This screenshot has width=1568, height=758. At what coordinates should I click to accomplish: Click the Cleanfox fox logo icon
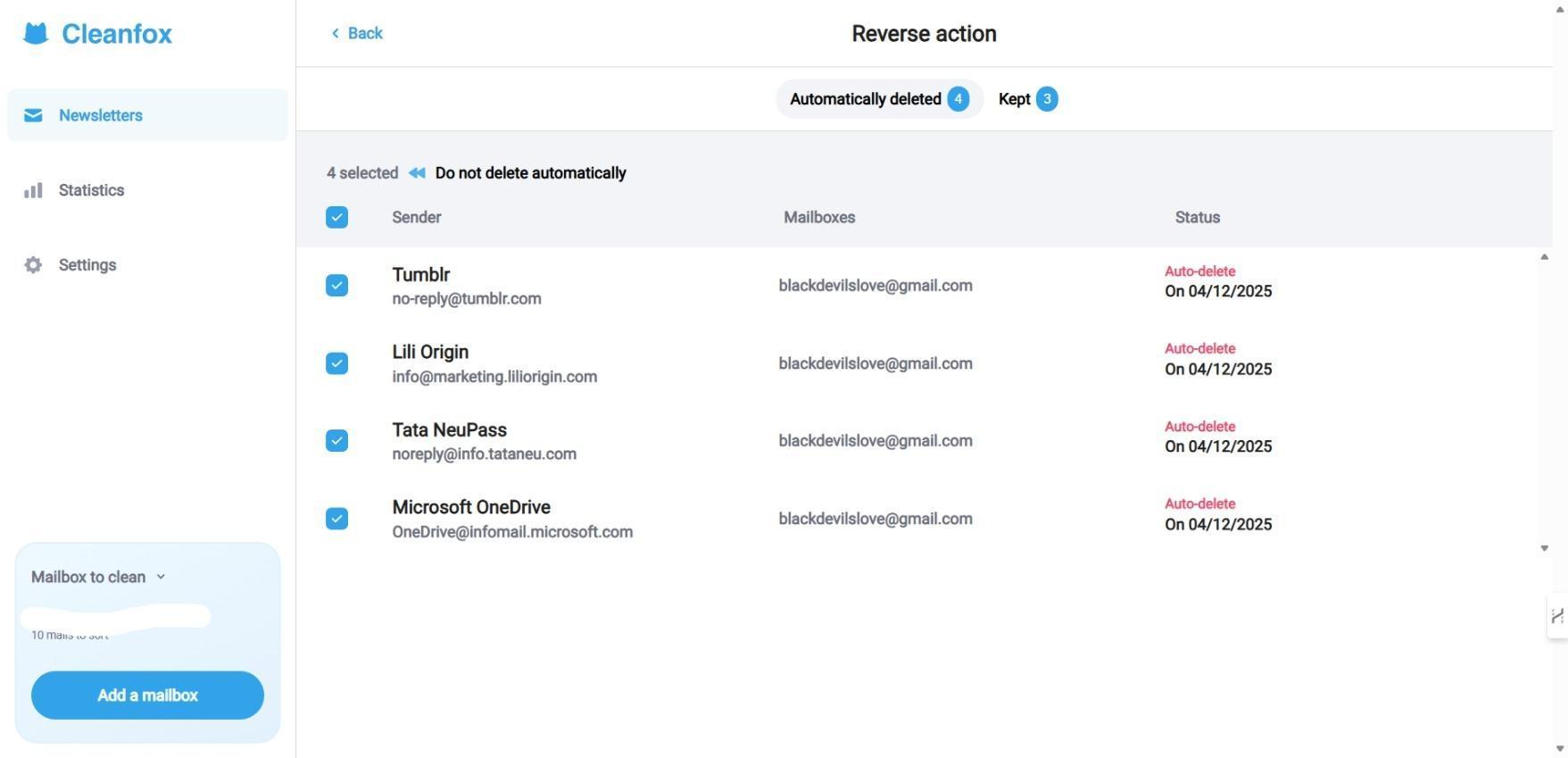click(x=36, y=34)
